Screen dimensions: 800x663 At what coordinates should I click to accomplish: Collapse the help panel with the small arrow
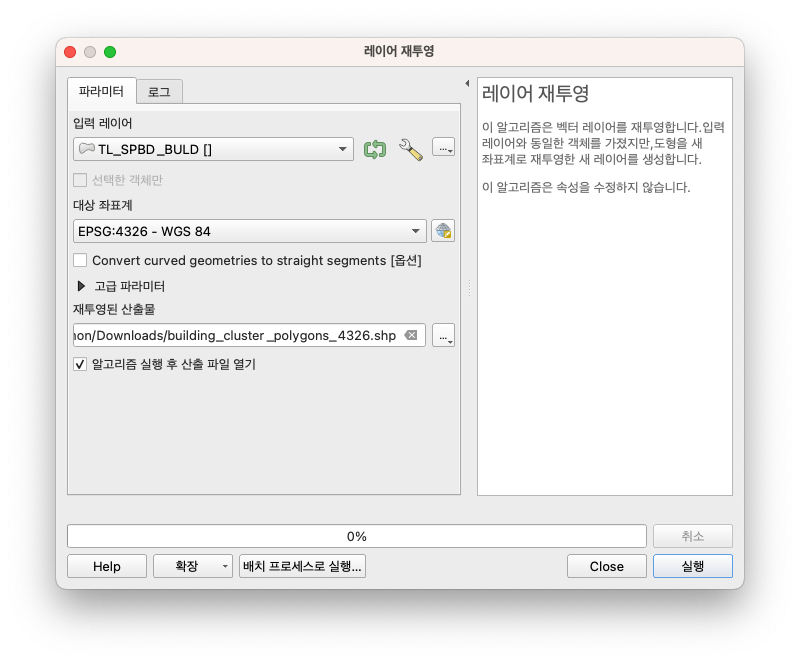tap(467, 83)
